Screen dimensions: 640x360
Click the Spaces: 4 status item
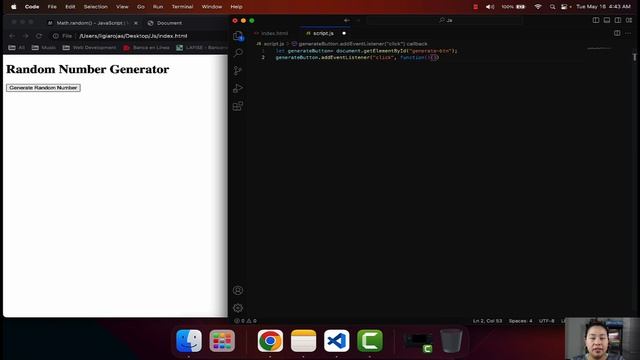pos(520,321)
